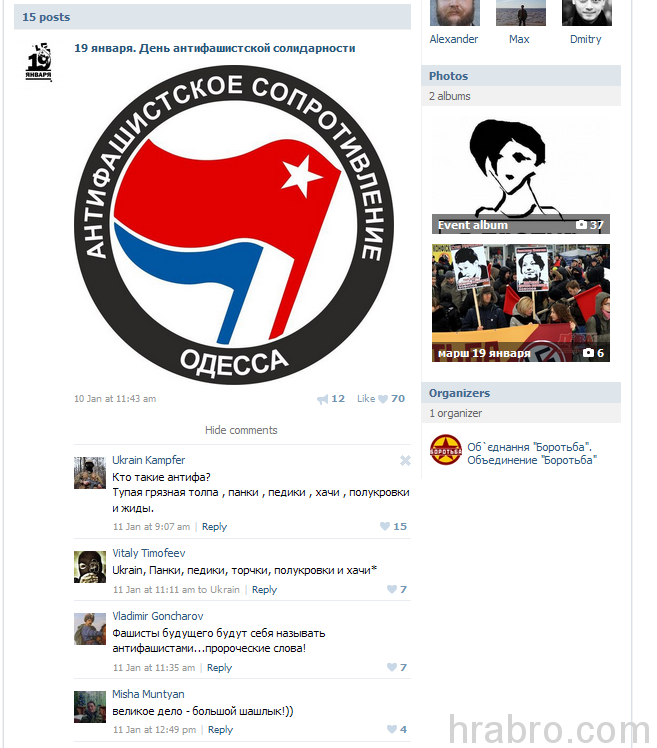Screen dimensions: 657x748
Task: Open the 19 января group avatar icon
Action: (x=39, y=62)
